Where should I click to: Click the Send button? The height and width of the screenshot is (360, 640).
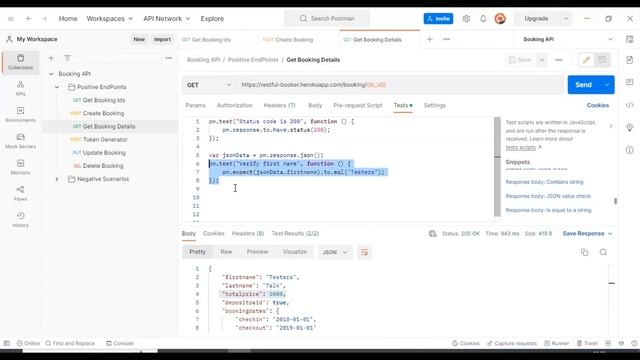pyautogui.click(x=584, y=85)
